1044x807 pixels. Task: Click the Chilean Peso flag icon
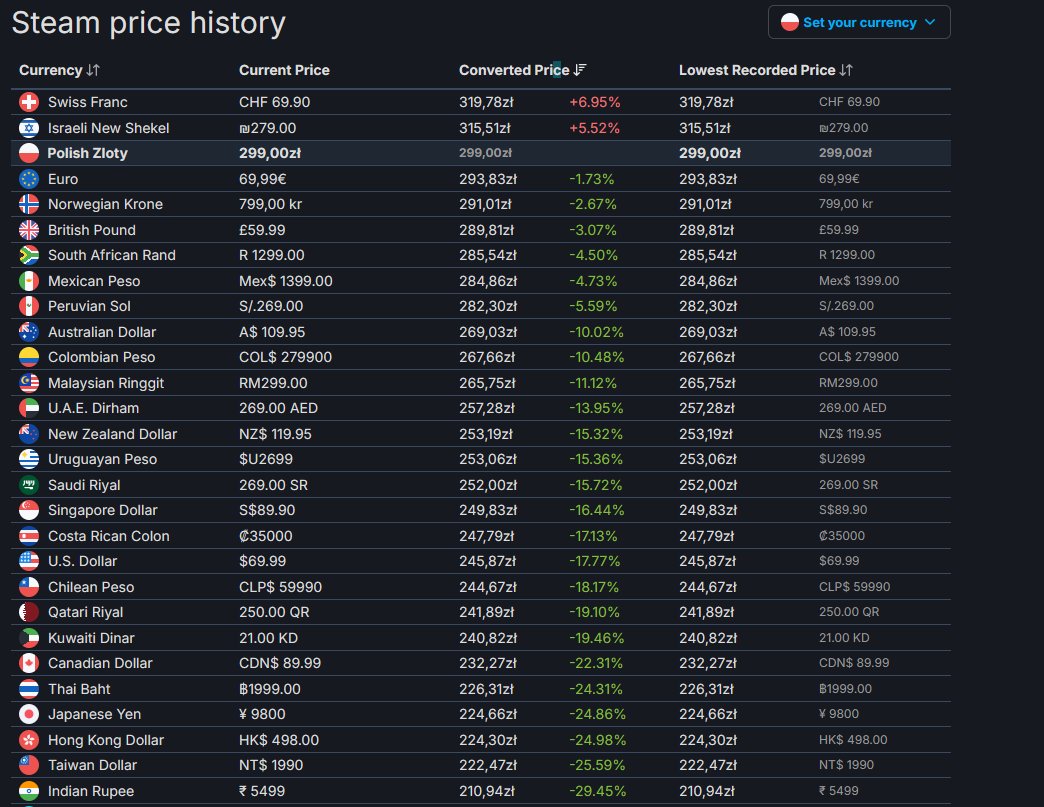click(x=29, y=587)
